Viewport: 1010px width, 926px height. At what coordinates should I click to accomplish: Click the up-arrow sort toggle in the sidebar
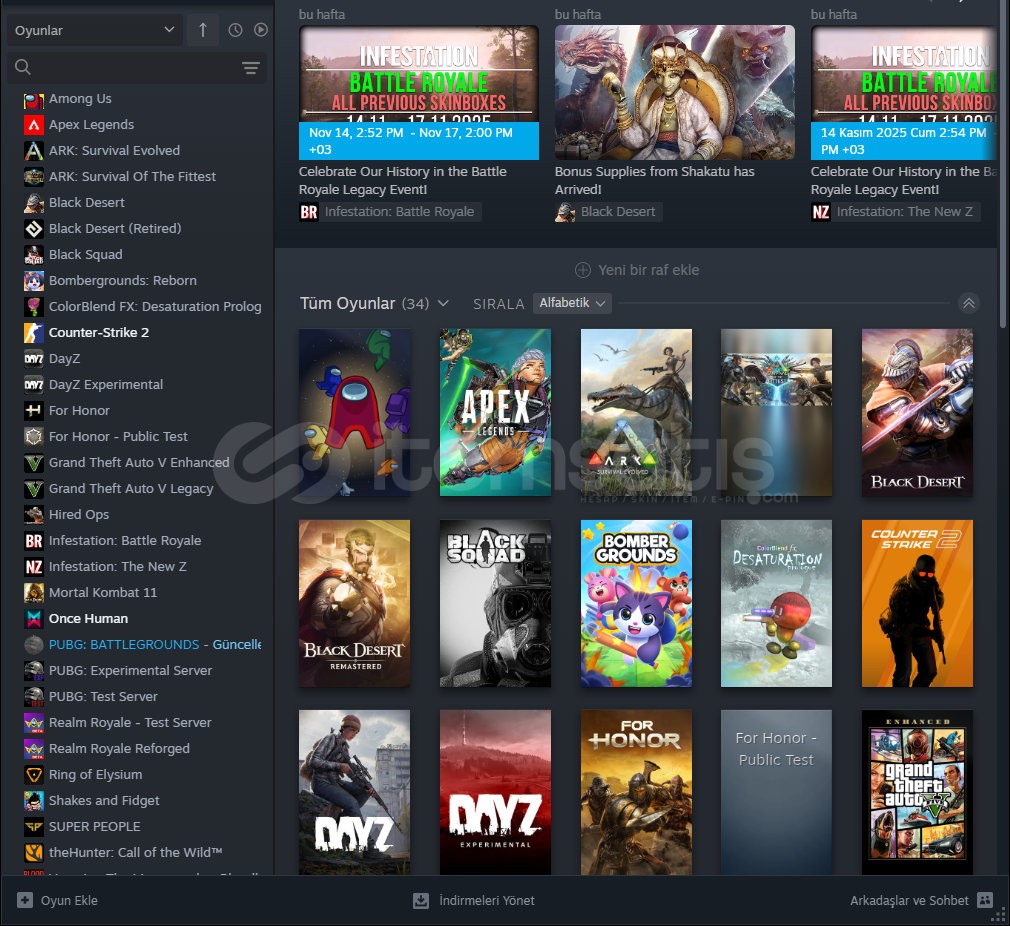point(203,30)
